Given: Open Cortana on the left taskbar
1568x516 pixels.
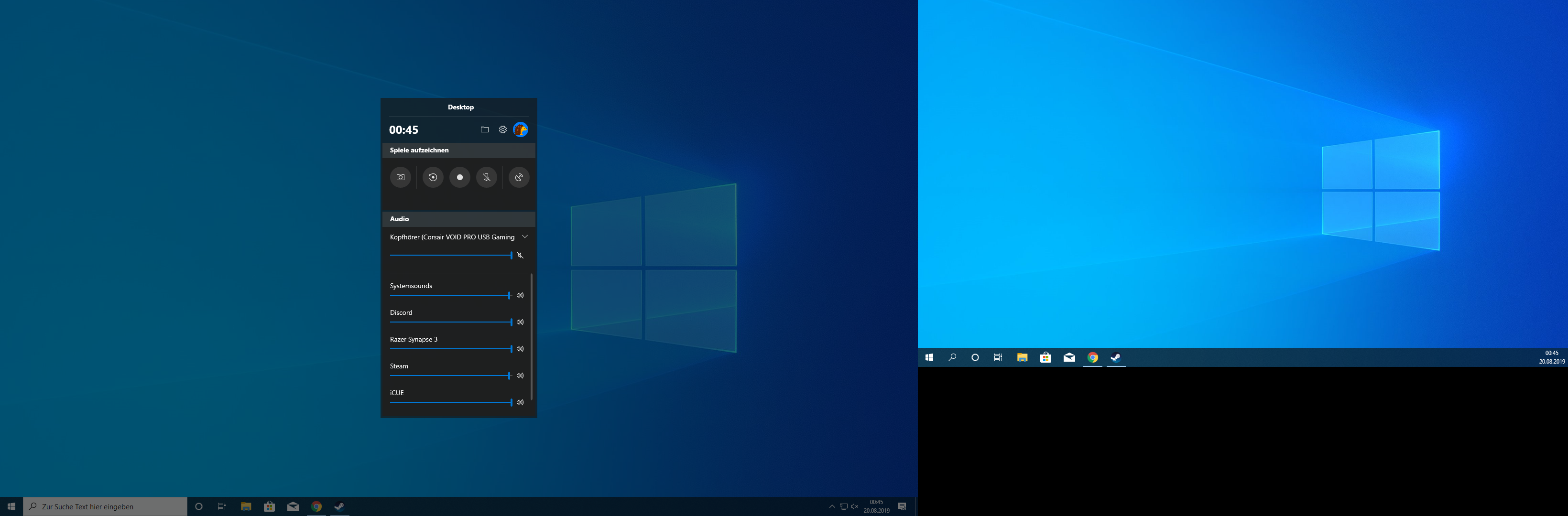Looking at the screenshot, I should click(198, 506).
